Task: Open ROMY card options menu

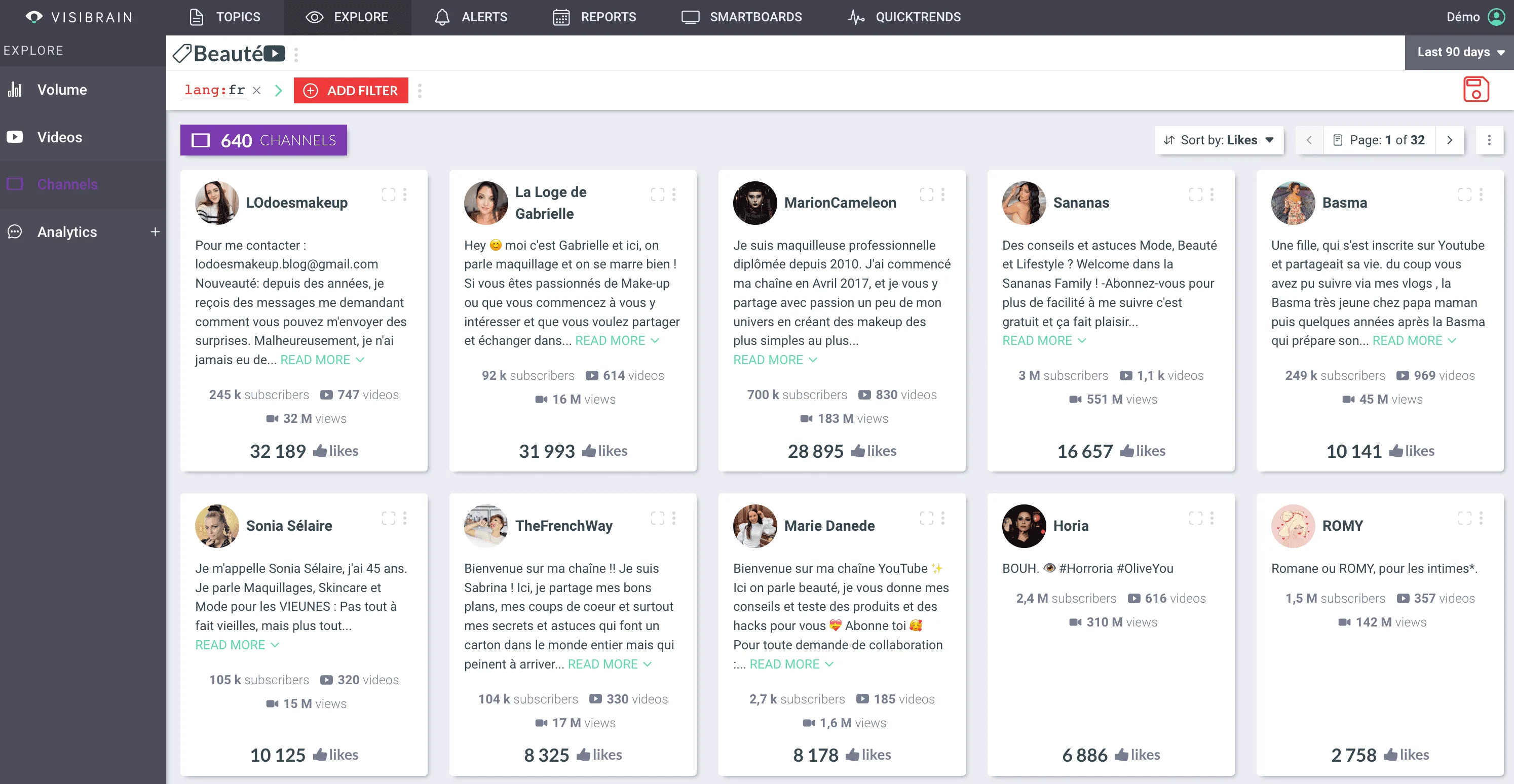Action: click(x=1481, y=518)
